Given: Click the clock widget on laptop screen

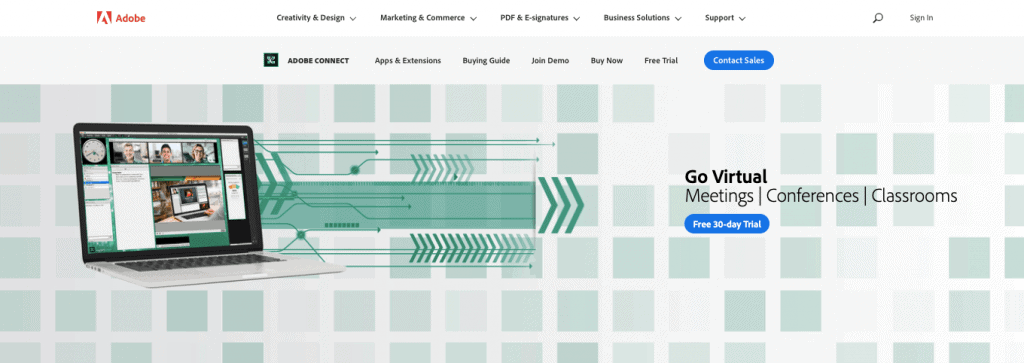Looking at the screenshot, I should click(x=93, y=151).
